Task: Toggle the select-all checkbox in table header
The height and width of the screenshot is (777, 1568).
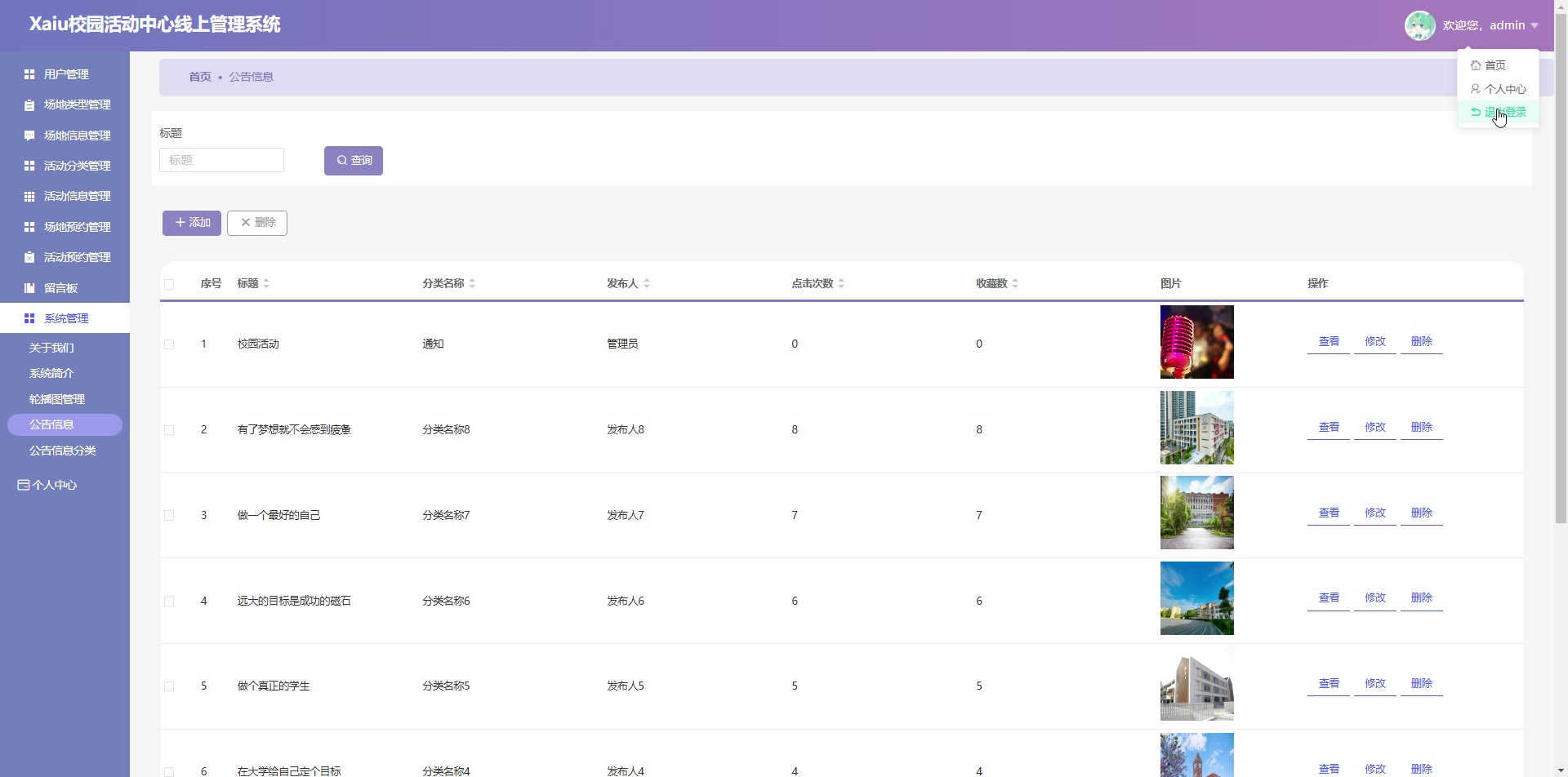Action: (x=169, y=284)
